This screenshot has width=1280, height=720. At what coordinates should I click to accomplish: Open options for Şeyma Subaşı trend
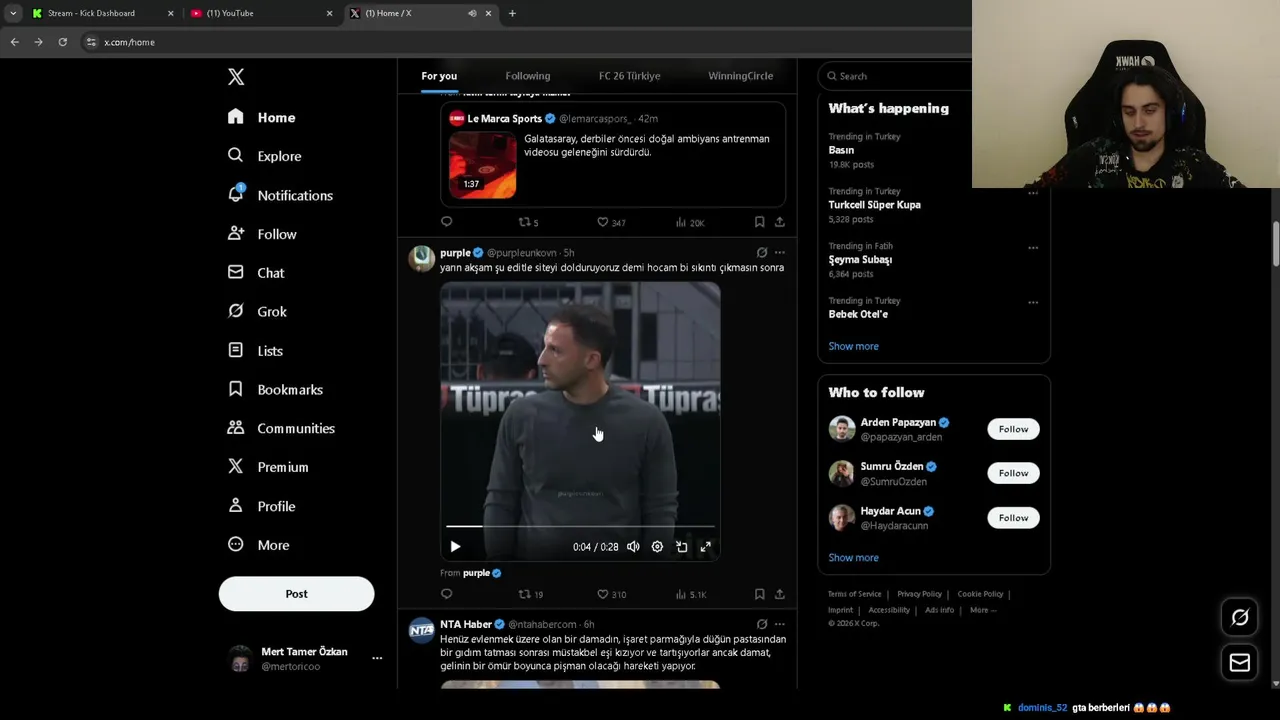(1033, 248)
